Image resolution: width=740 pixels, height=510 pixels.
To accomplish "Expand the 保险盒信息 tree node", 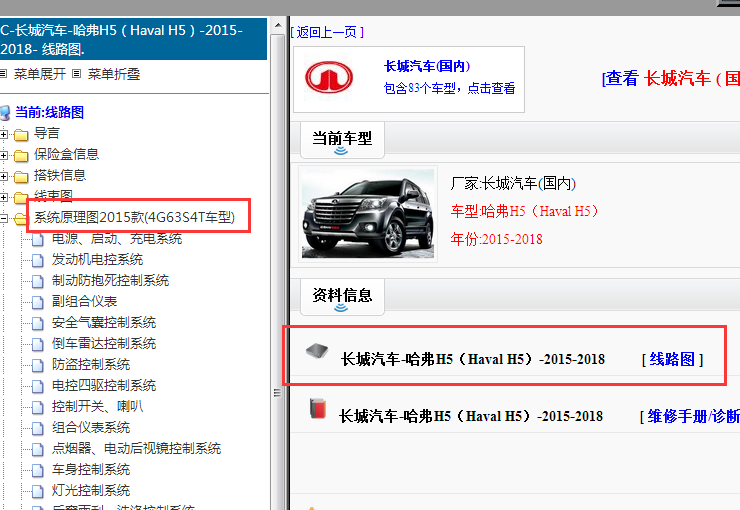I will click(4, 155).
